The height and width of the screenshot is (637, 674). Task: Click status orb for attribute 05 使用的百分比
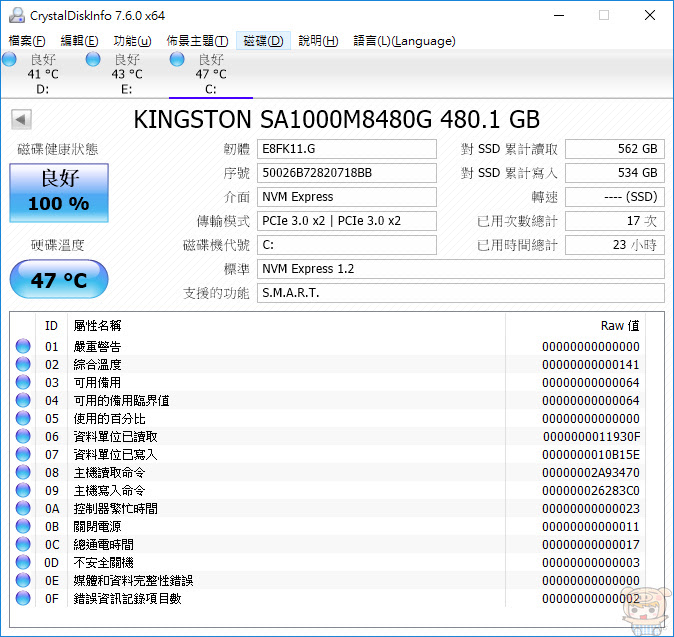23,418
